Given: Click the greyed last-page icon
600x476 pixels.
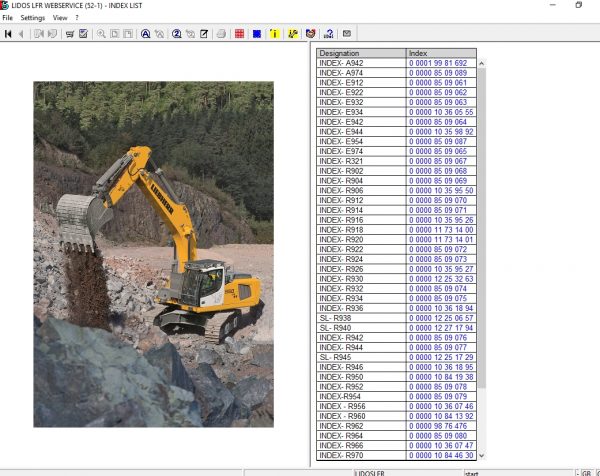Looking at the screenshot, I should click(x=52, y=34).
